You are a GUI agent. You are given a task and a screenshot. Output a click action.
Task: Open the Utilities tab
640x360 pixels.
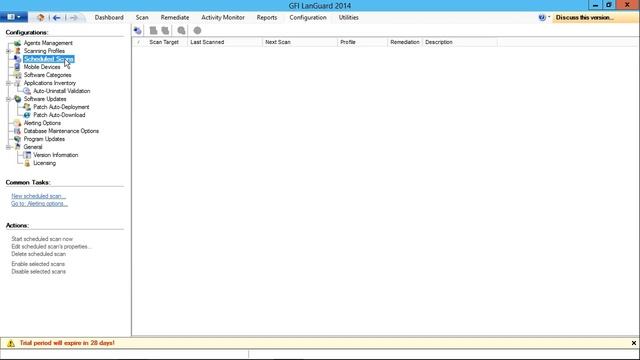[x=349, y=18]
